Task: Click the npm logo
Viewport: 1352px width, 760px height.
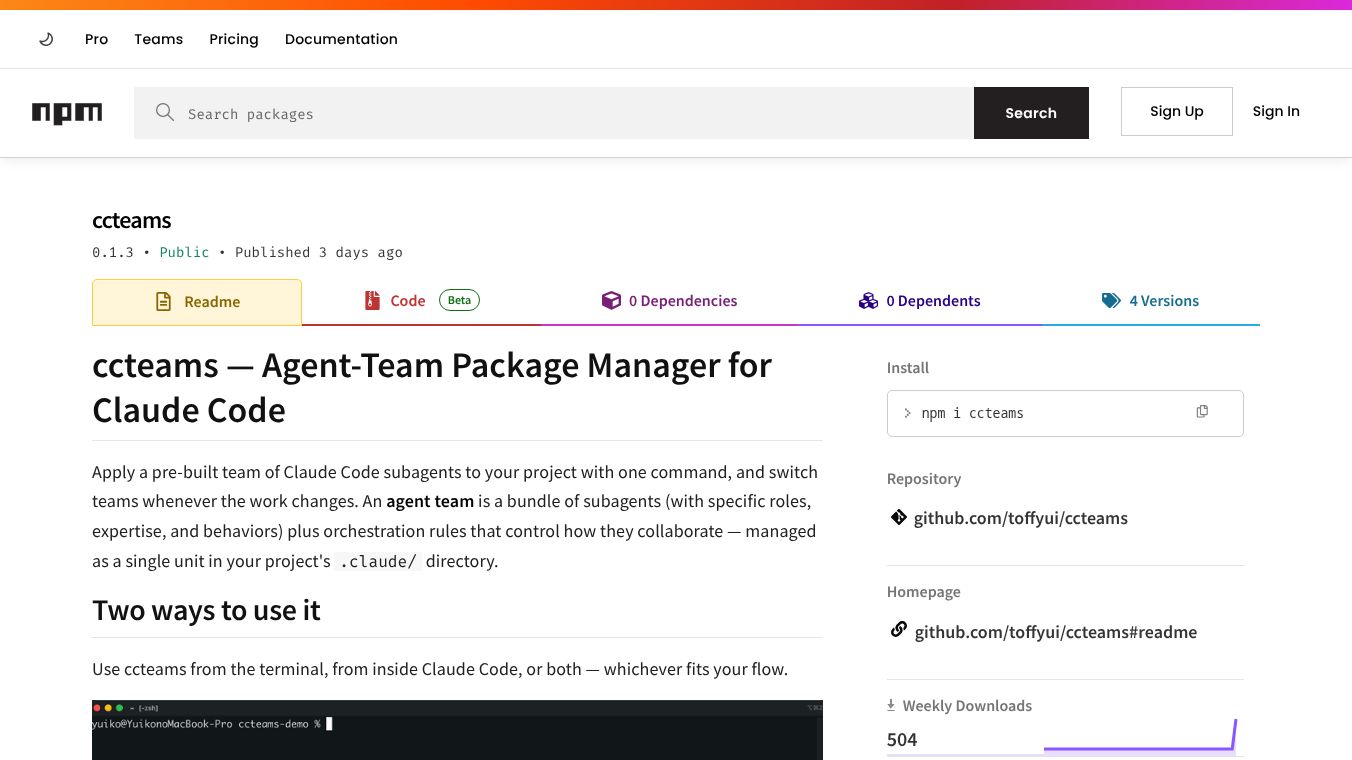Action: click(67, 113)
